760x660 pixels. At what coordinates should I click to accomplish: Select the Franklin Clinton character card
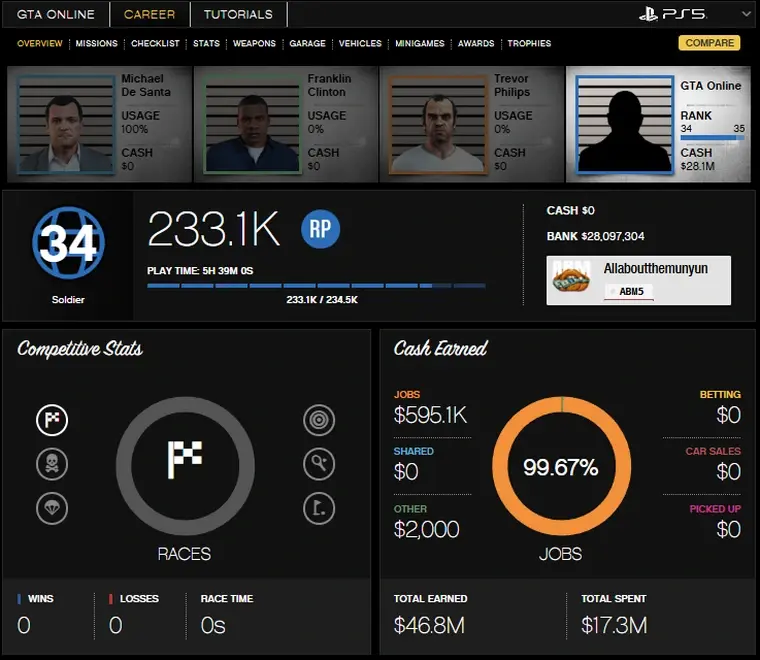click(286, 125)
